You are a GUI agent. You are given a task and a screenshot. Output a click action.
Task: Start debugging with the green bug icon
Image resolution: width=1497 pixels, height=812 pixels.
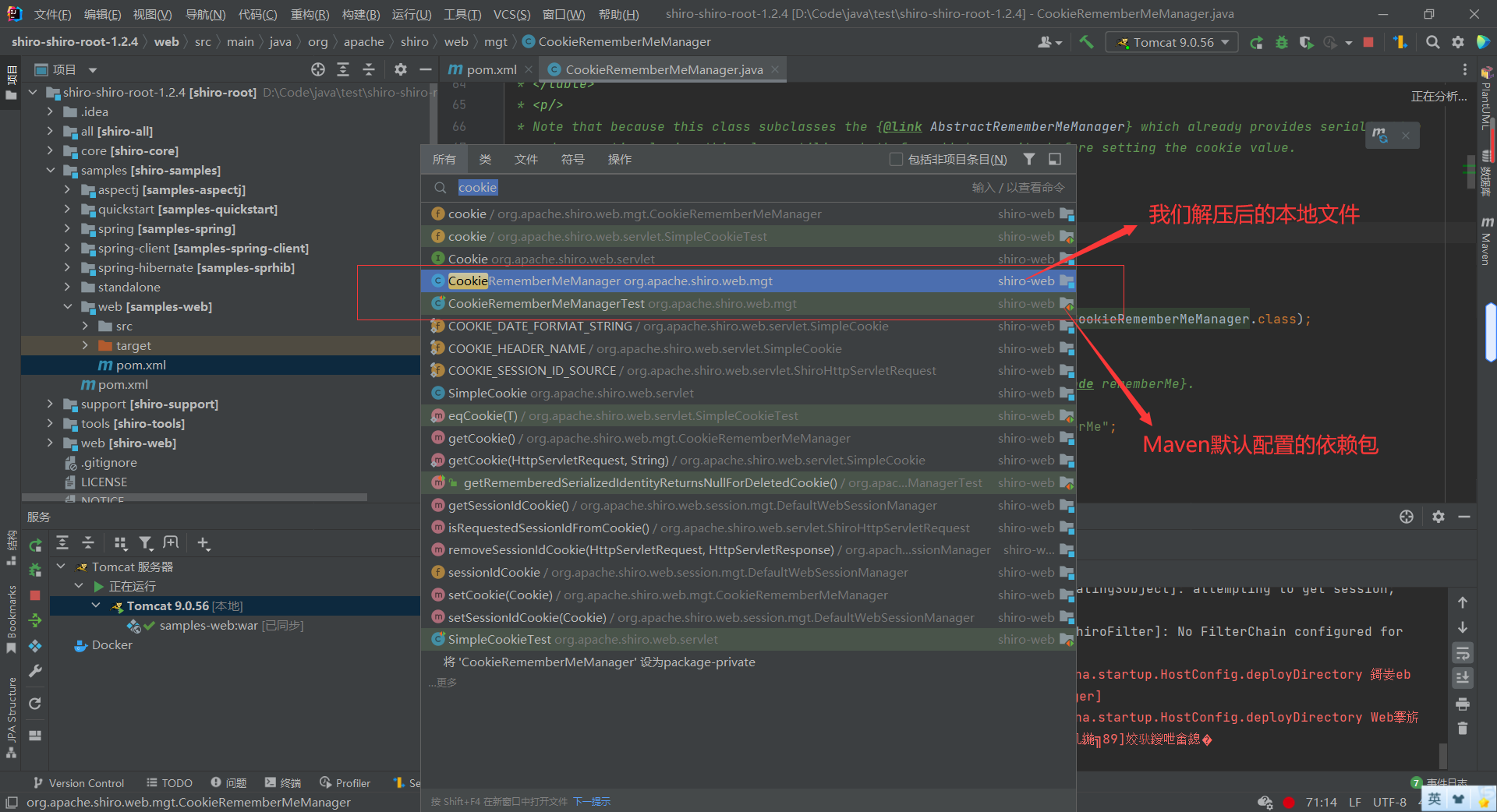point(1282,43)
